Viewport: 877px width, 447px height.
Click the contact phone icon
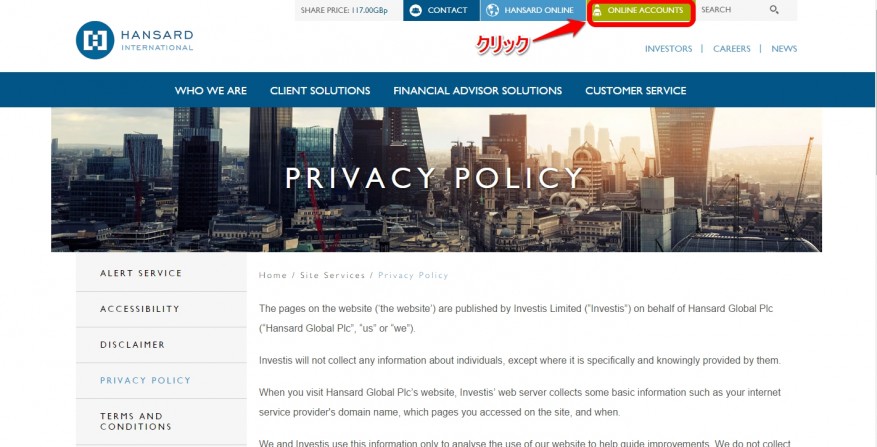tap(416, 10)
